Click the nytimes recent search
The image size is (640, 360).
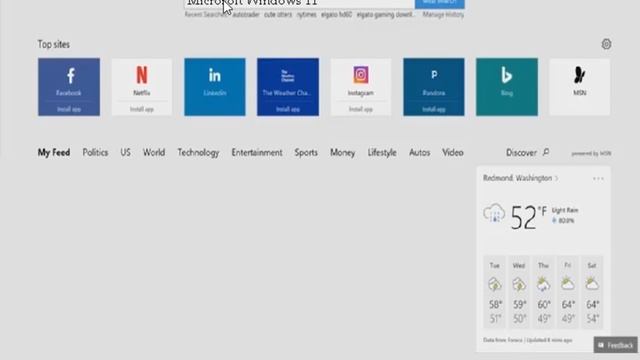307,15
